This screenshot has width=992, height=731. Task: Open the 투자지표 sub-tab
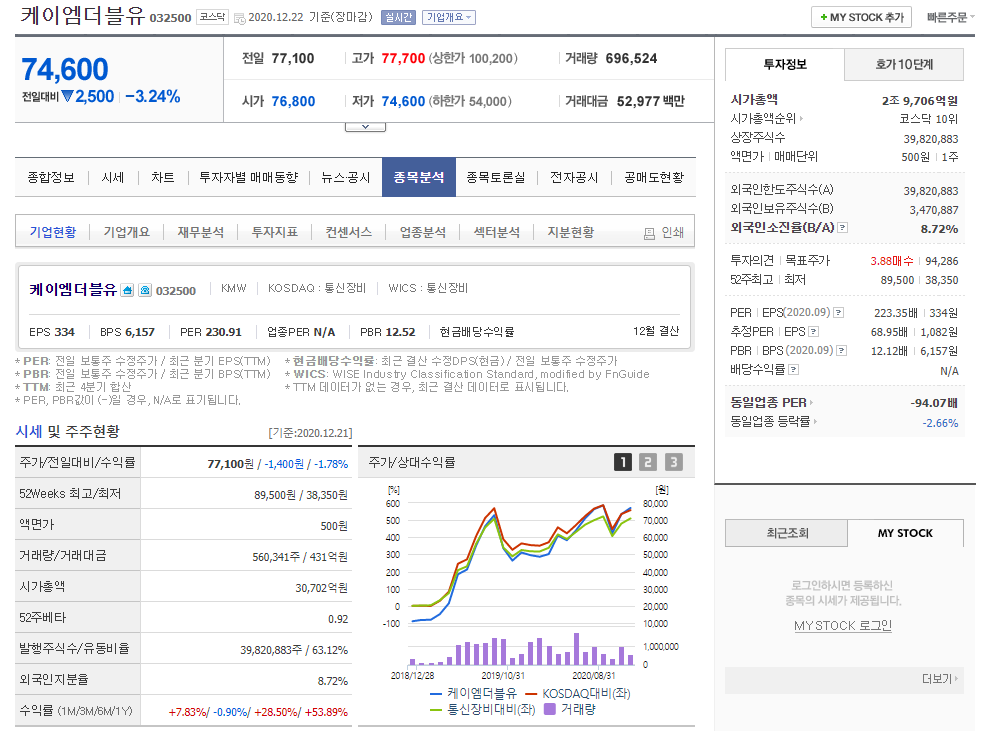coord(275,232)
